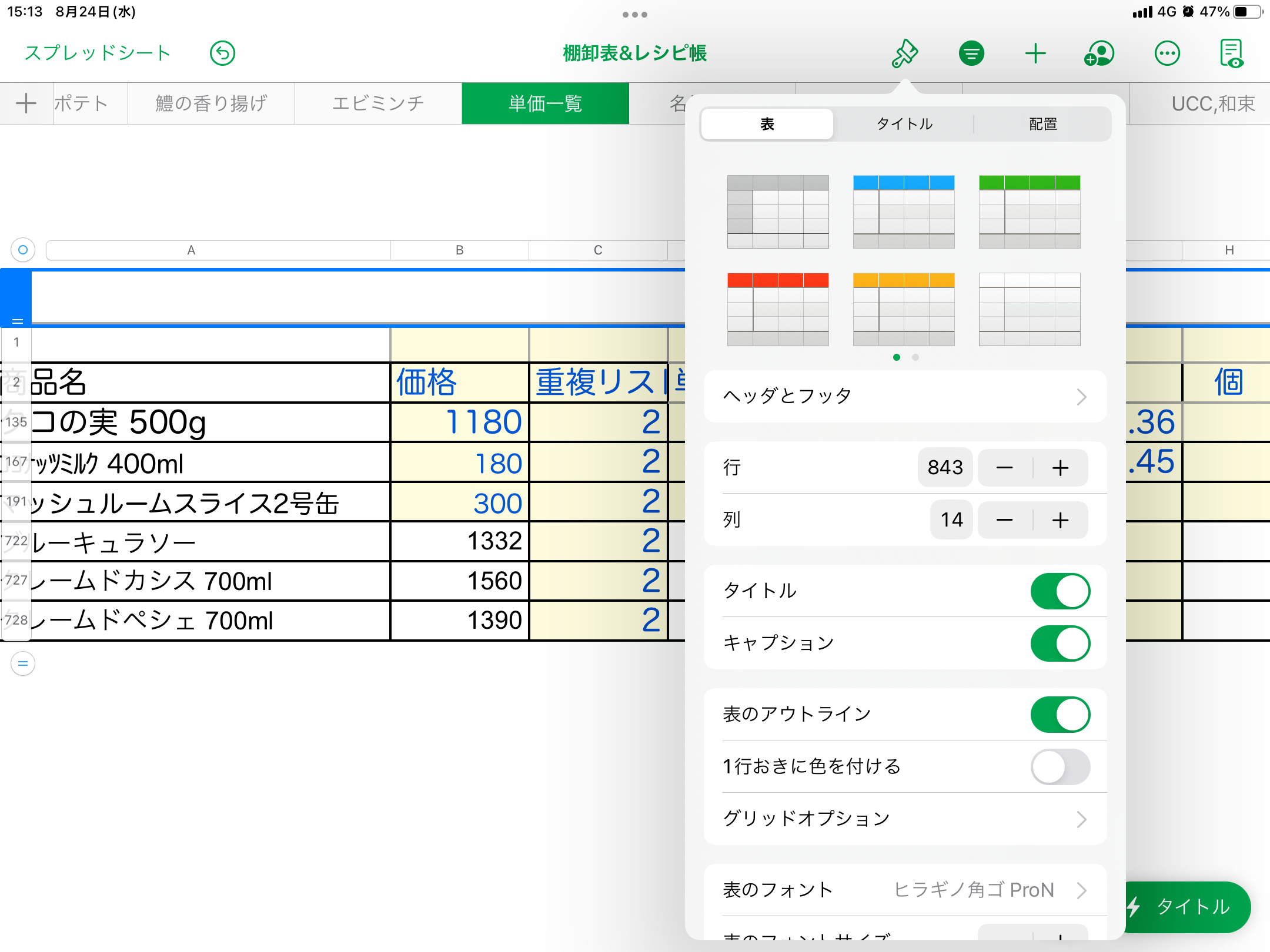The height and width of the screenshot is (952, 1270).
Task: Enable 1行おきに色を付ける toggle
Action: tap(1060, 767)
